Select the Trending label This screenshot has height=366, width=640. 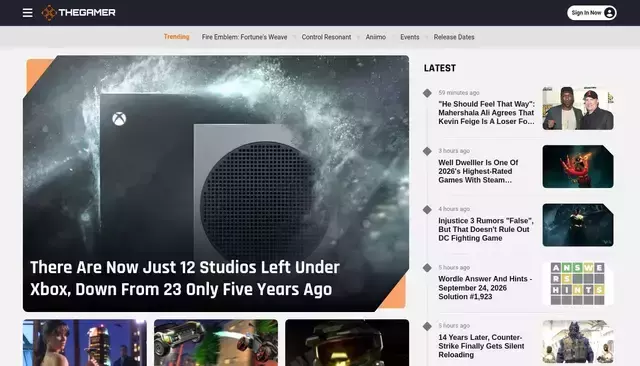click(x=176, y=37)
